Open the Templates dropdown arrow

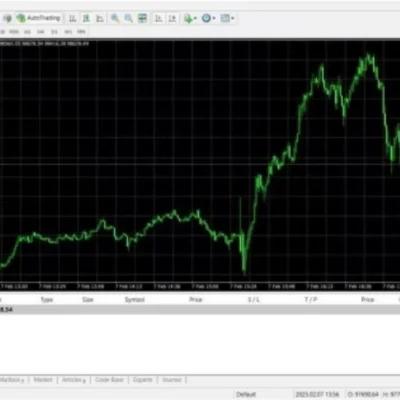pyautogui.click(x=233, y=18)
